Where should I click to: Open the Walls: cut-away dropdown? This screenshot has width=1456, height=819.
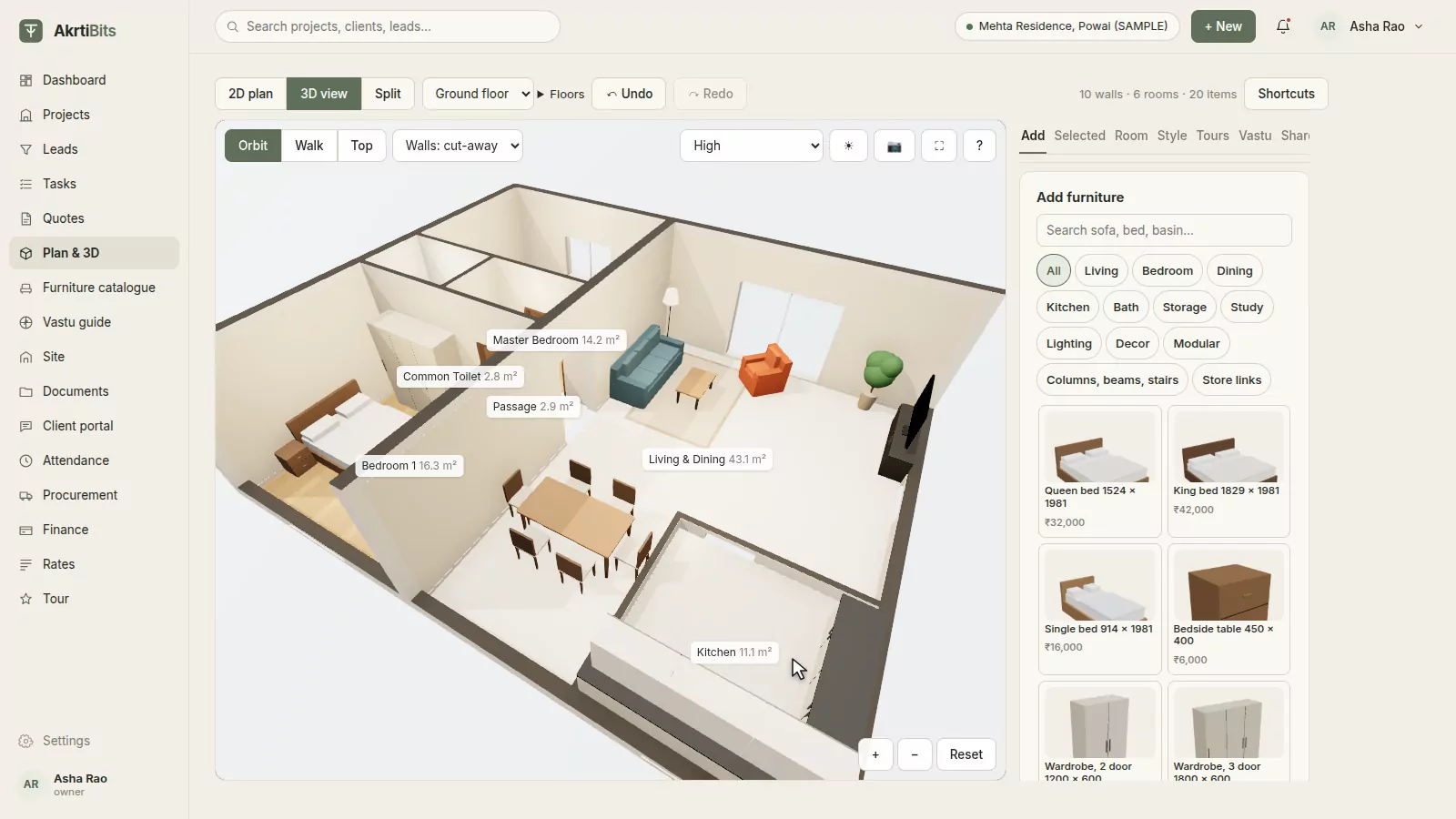click(x=458, y=146)
